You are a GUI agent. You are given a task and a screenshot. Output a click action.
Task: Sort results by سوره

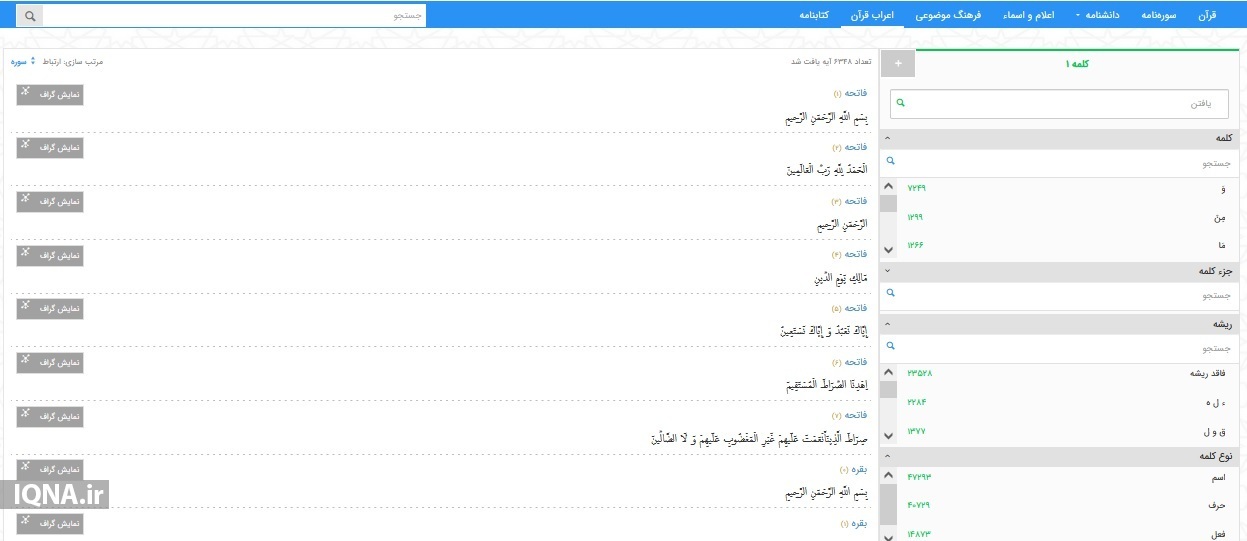coord(22,62)
